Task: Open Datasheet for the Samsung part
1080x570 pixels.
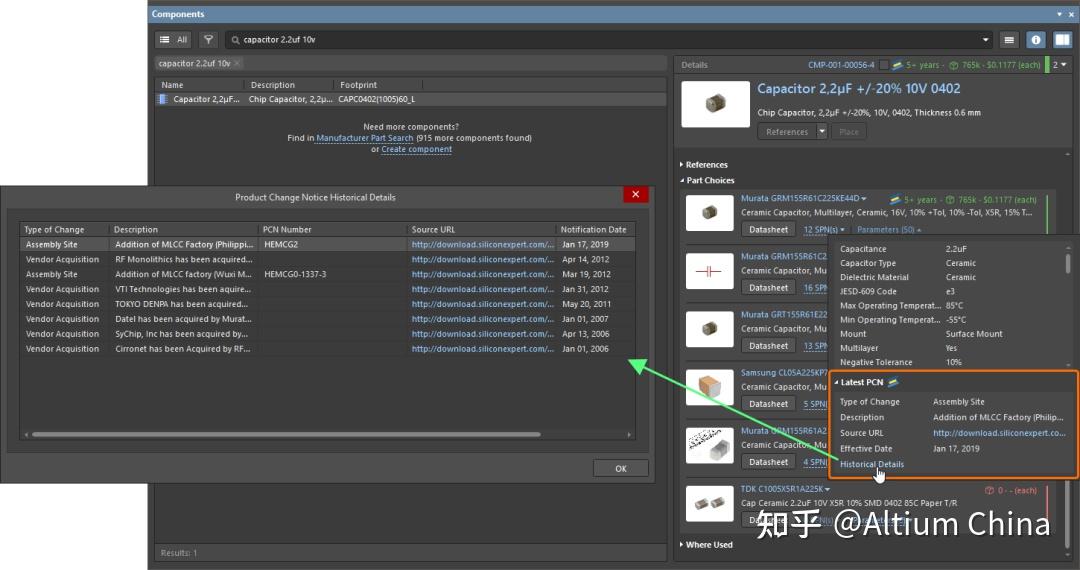Action: point(768,404)
